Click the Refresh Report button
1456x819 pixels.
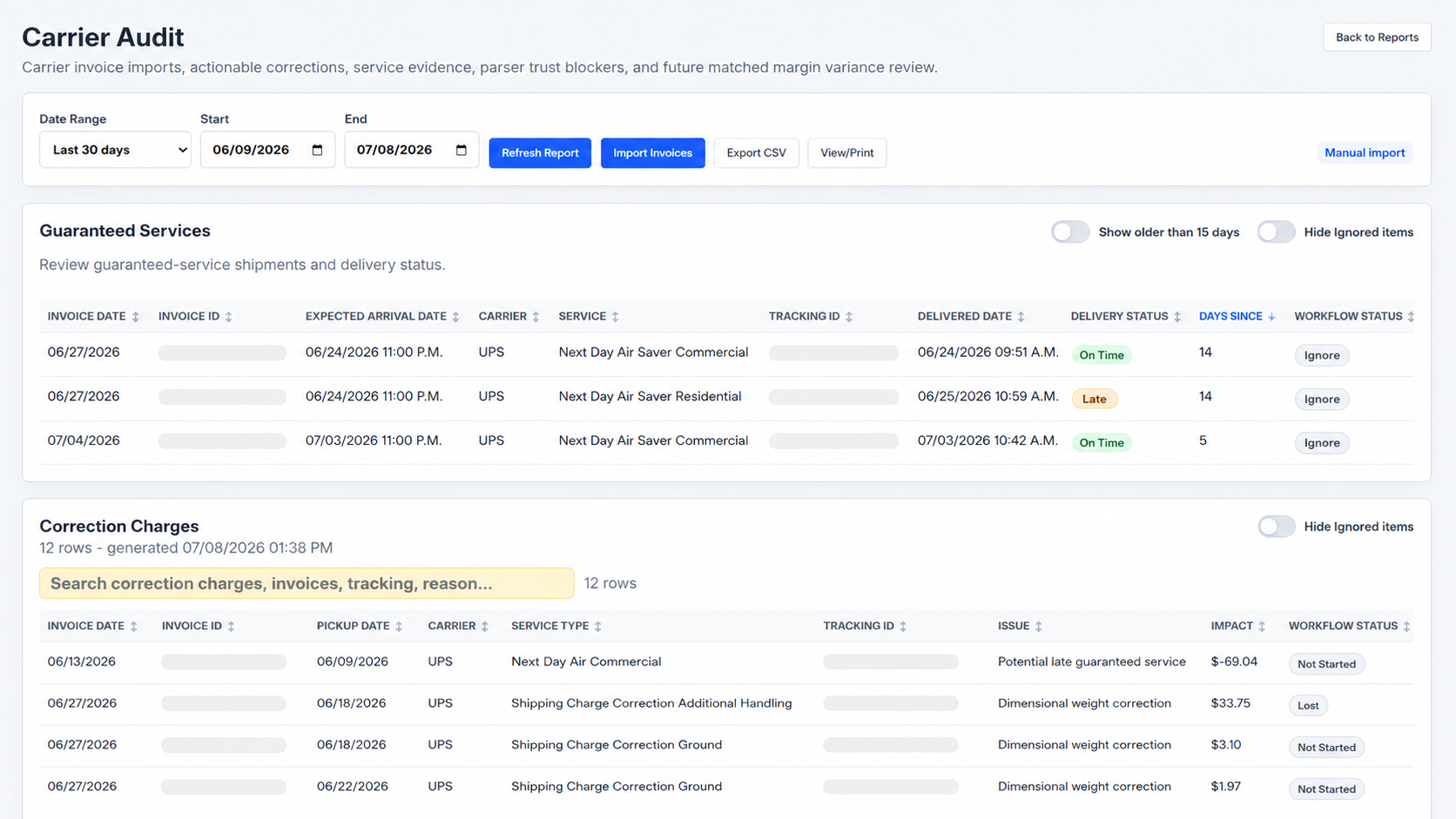coord(540,153)
